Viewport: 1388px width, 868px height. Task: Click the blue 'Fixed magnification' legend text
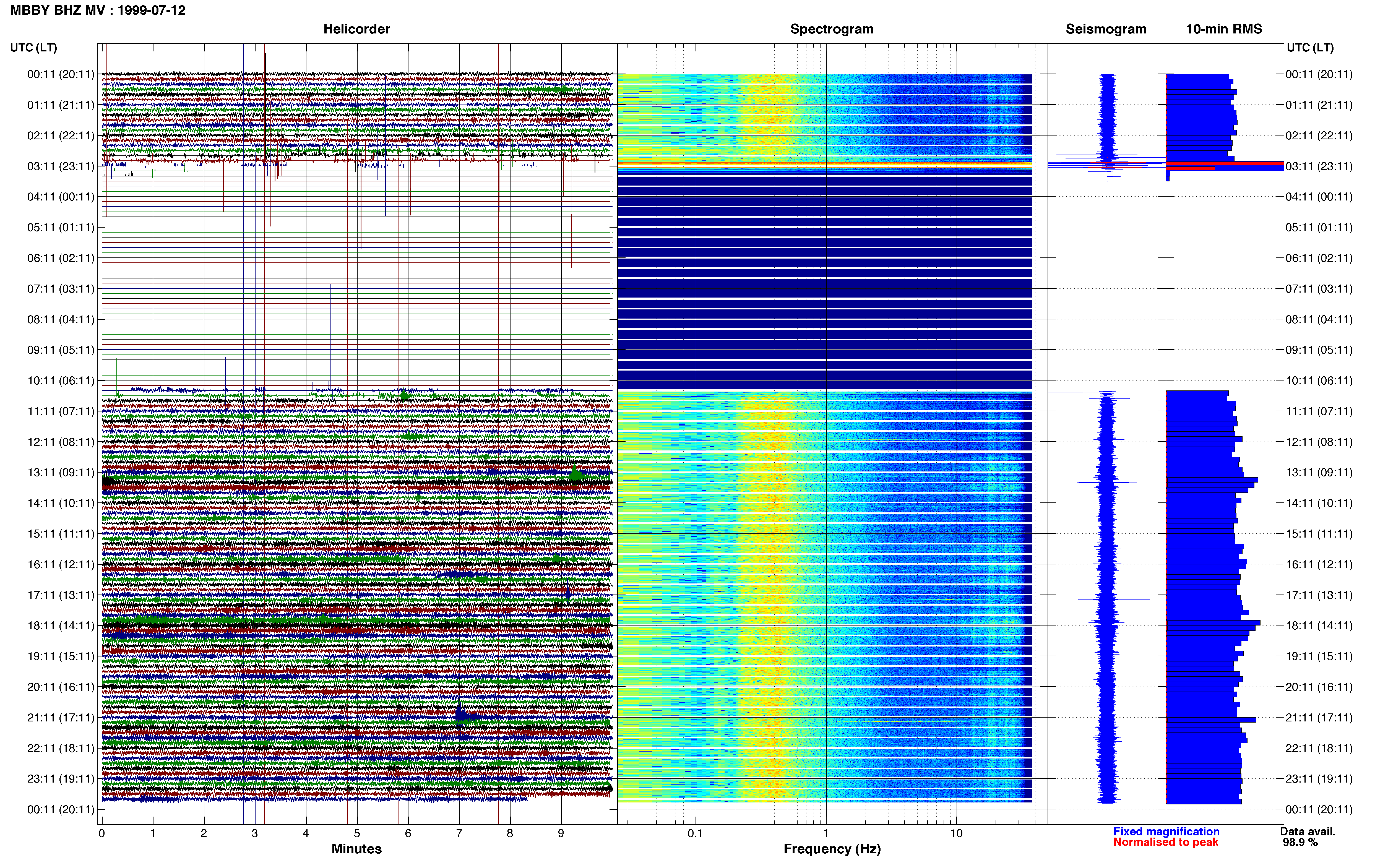tap(1166, 832)
